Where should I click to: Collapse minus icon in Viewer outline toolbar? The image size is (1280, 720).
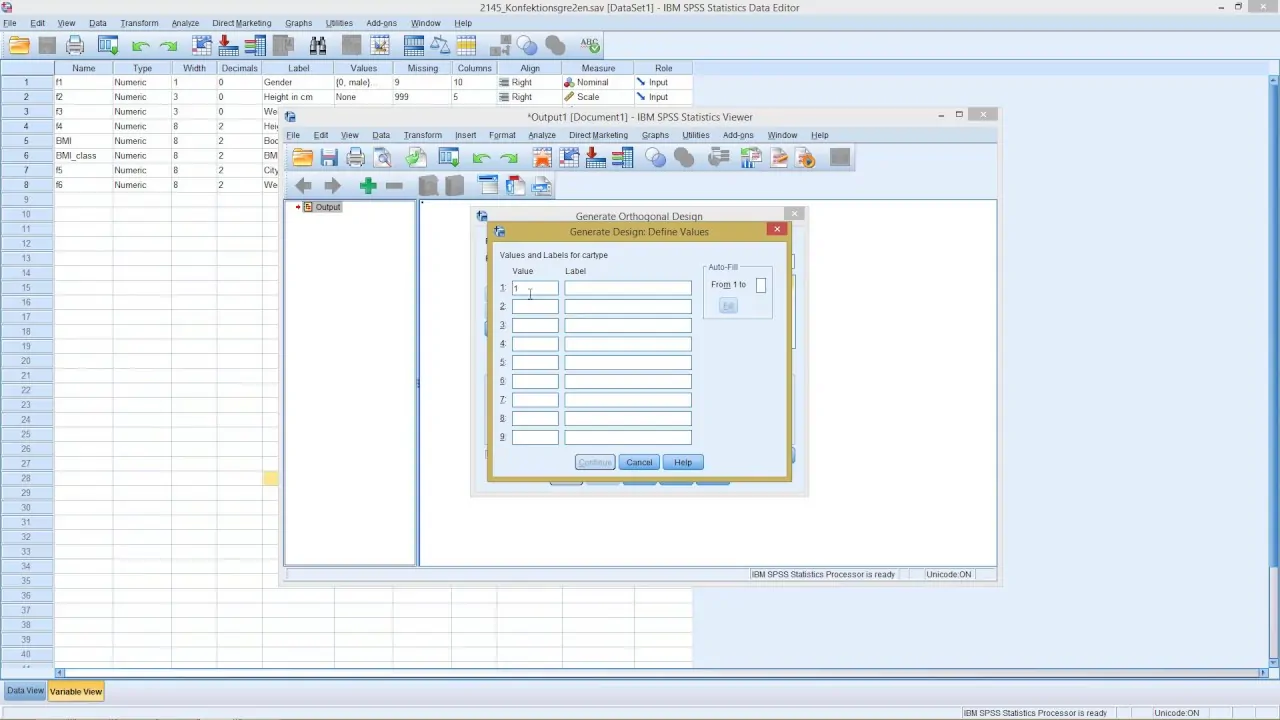tap(394, 186)
